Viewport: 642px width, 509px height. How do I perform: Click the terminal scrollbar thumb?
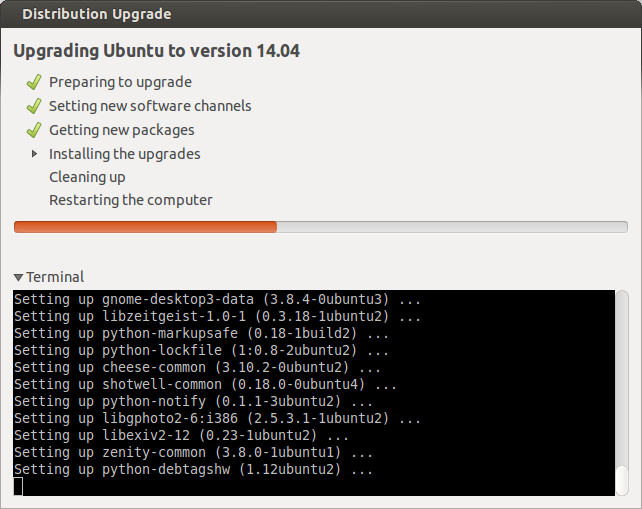pos(622,480)
